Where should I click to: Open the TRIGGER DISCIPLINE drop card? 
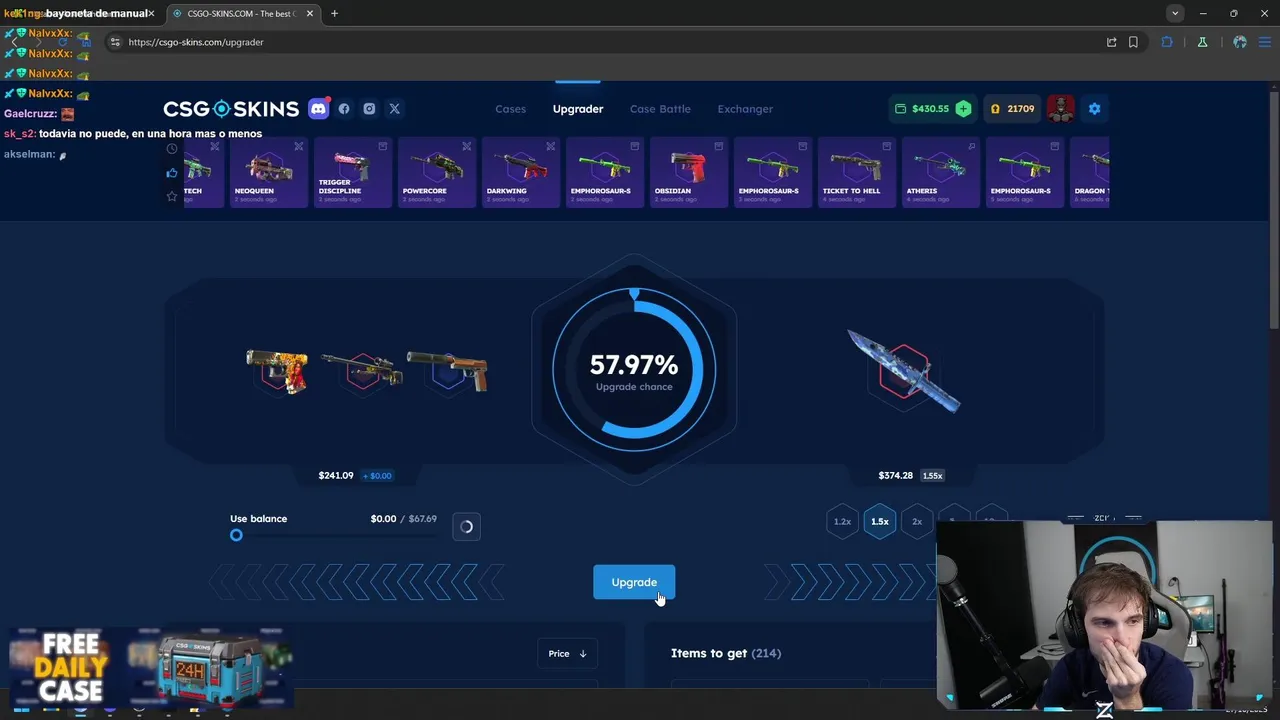pos(353,172)
